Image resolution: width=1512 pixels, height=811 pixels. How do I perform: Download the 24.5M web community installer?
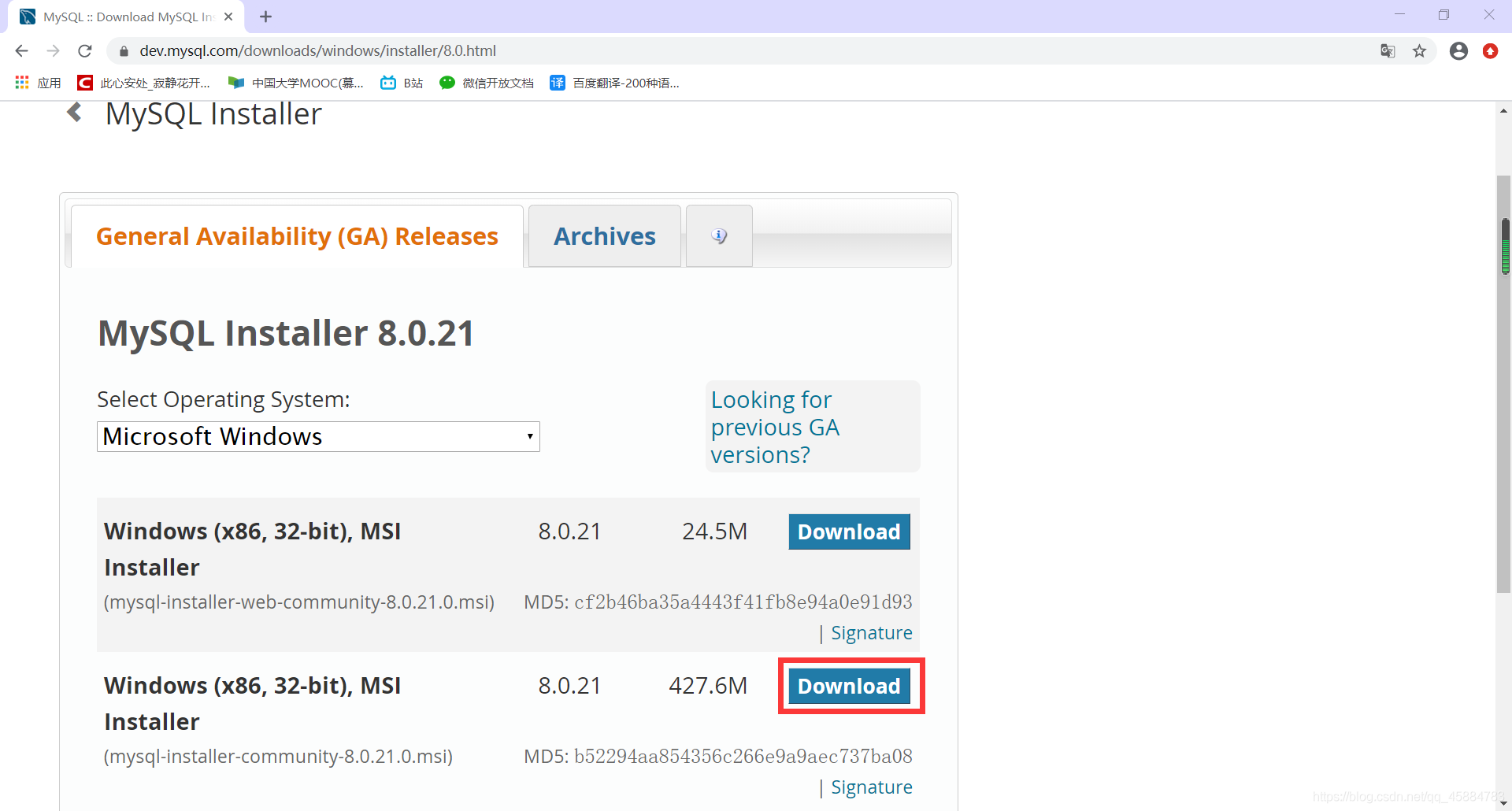[849, 531]
